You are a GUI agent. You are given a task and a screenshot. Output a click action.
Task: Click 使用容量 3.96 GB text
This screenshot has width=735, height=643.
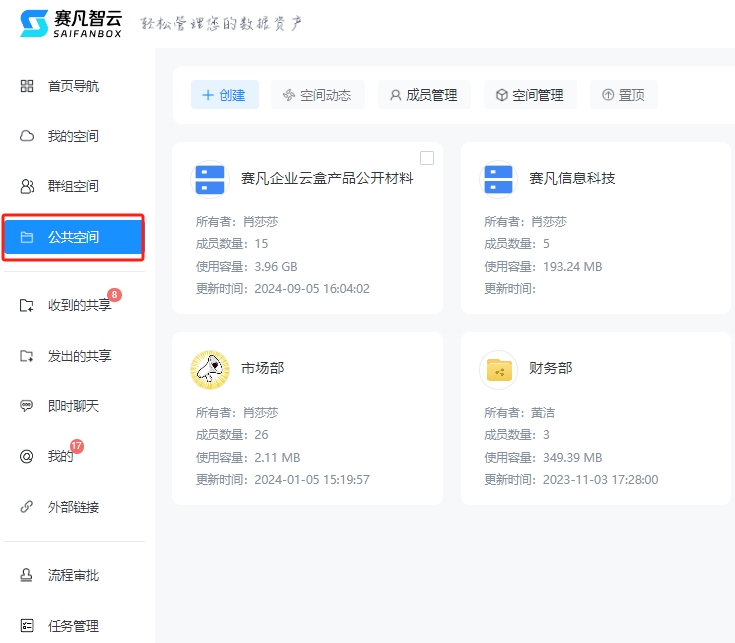247,266
